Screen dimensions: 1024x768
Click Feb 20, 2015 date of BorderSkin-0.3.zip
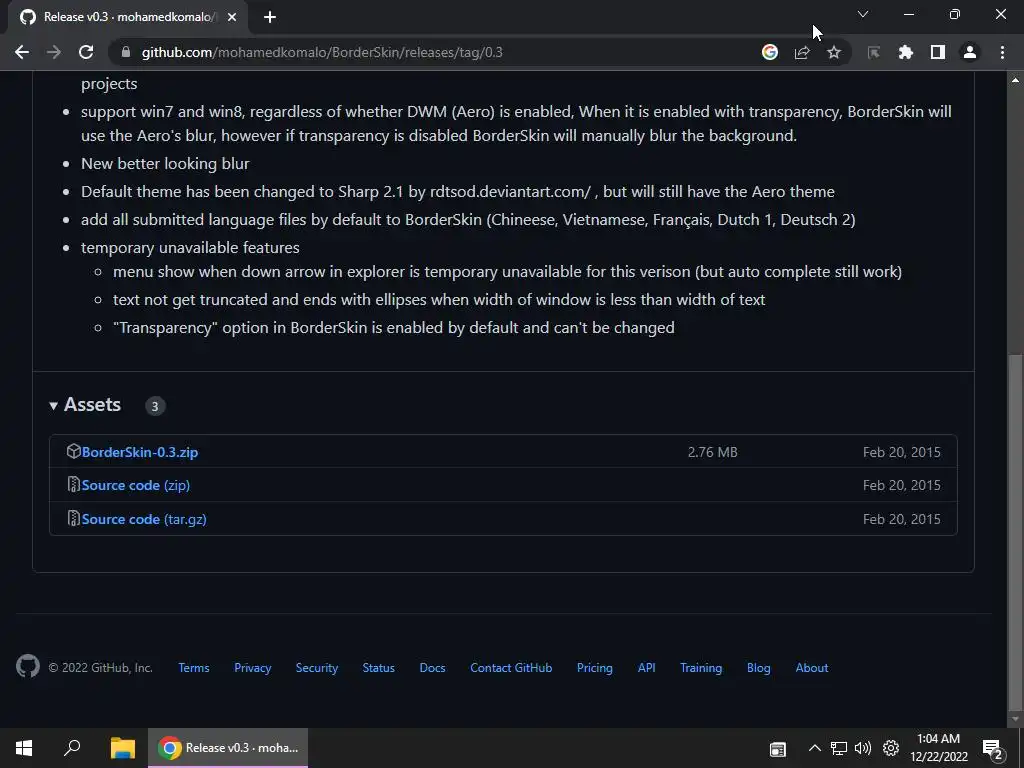click(901, 452)
